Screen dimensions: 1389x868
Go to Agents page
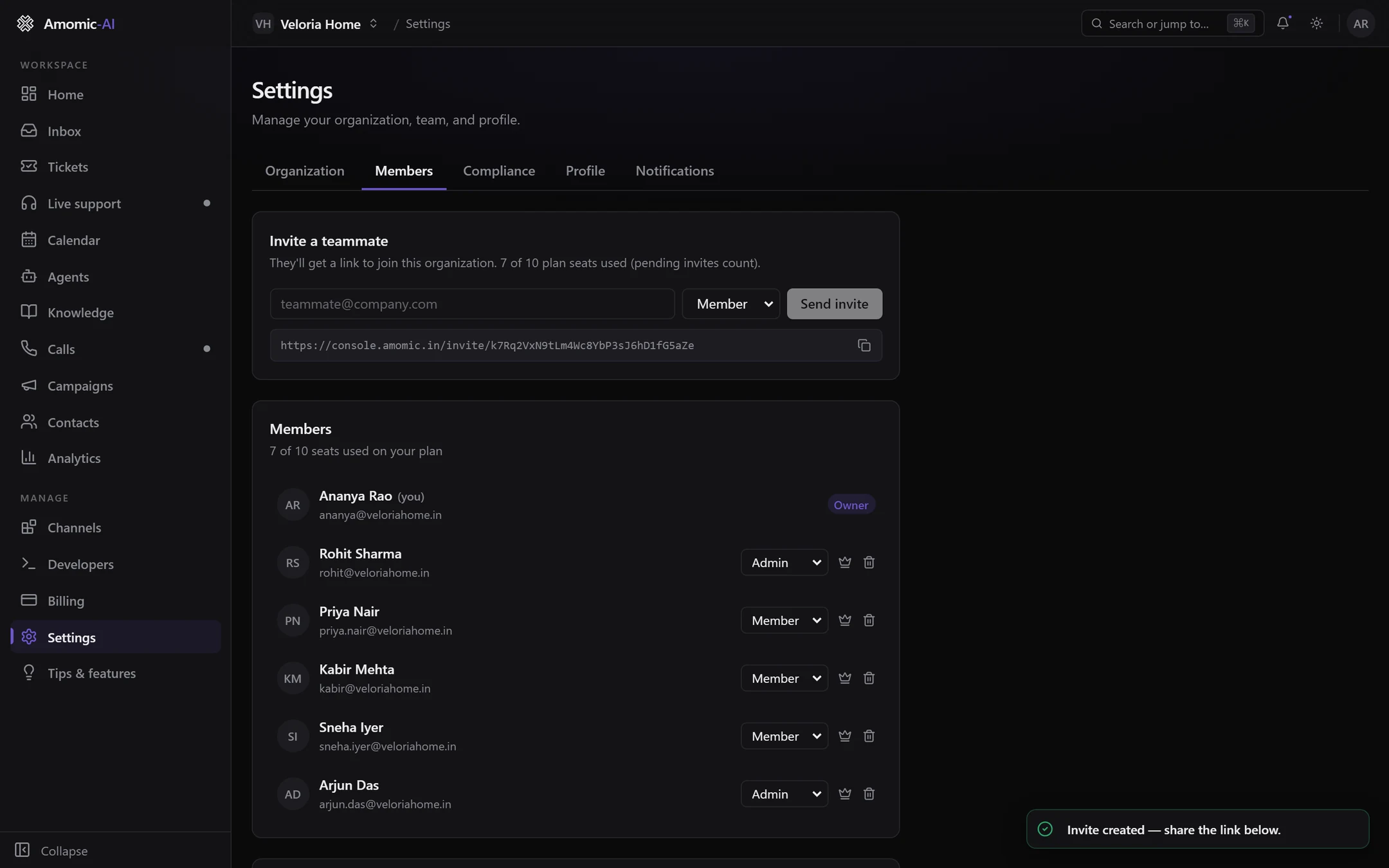tap(116, 277)
